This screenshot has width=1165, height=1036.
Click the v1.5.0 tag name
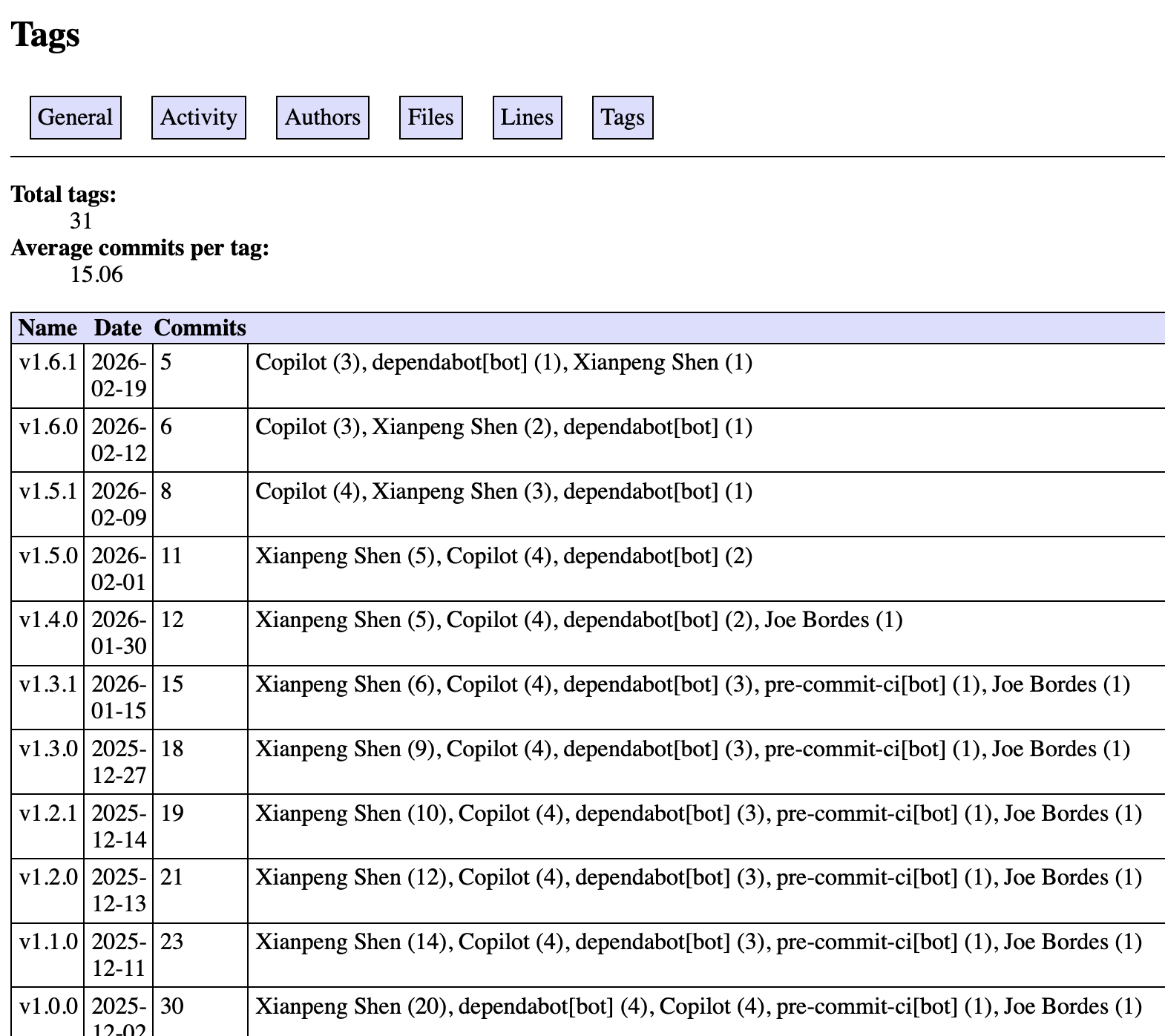[47, 557]
